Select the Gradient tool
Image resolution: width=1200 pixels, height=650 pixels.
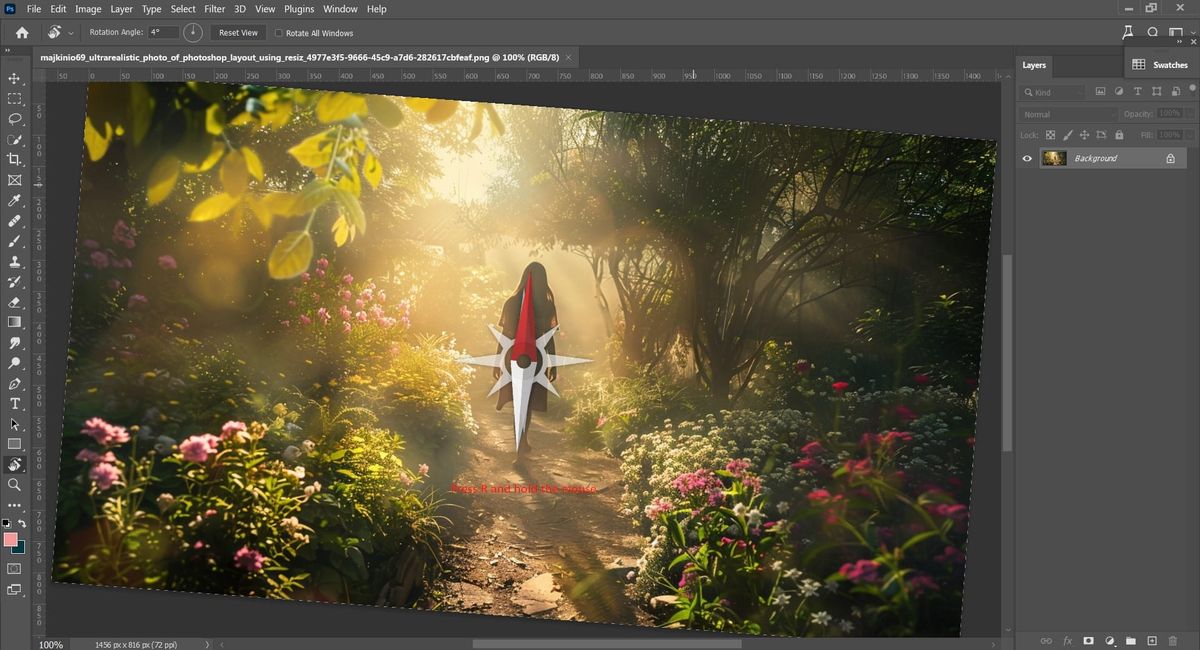[x=14, y=322]
